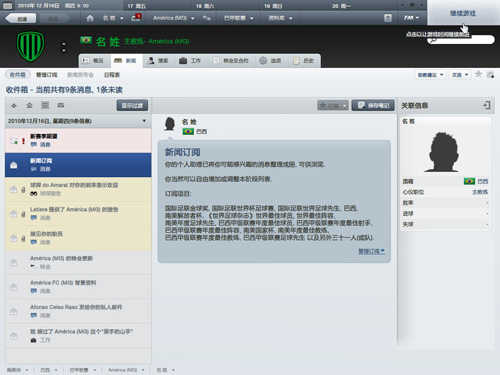Viewport: 500px width, 375px height.
Task: Click the star bookmark icon at top right
Action: click(x=478, y=74)
